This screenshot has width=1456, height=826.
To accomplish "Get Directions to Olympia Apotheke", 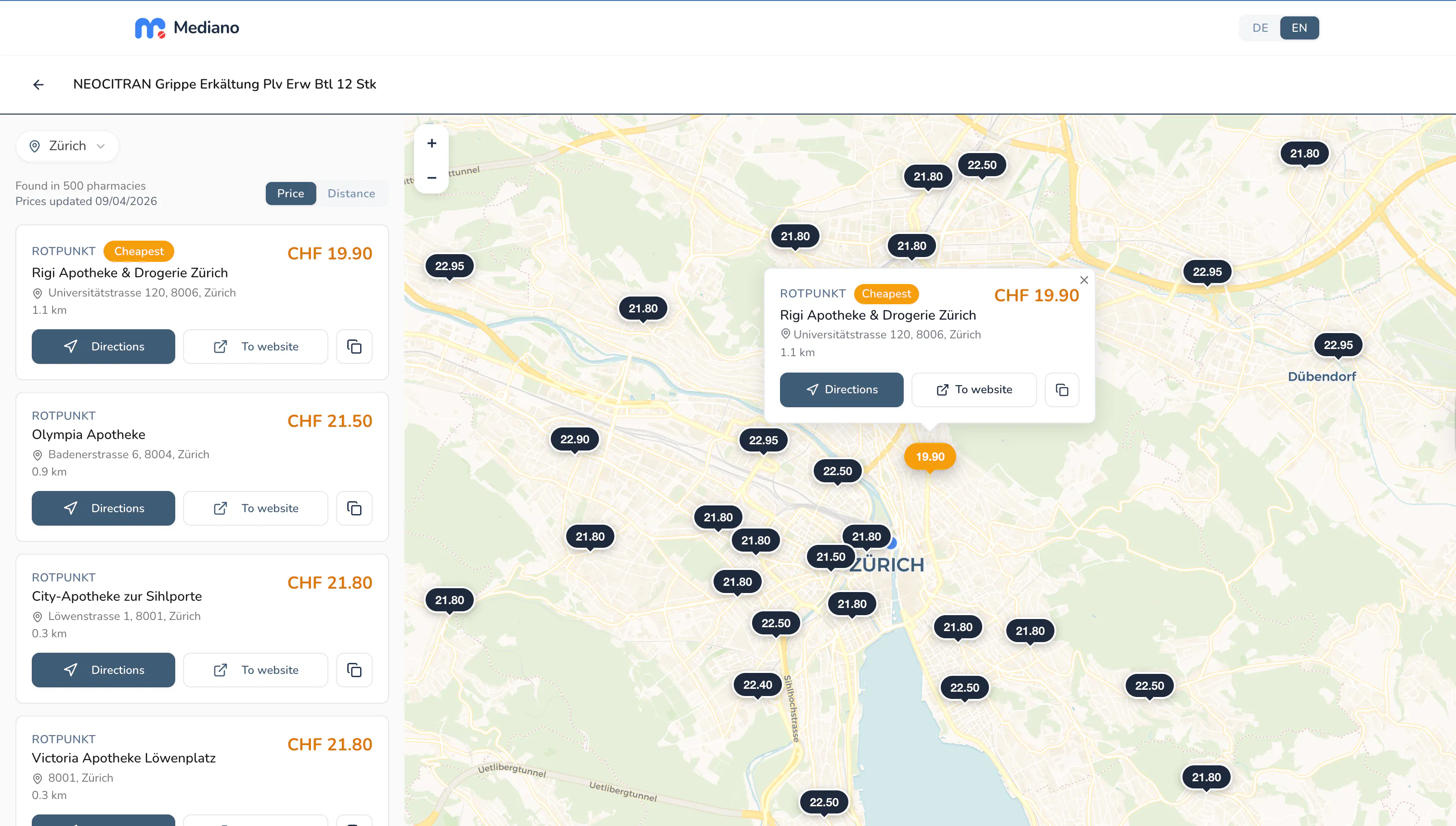I will click(103, 508).
